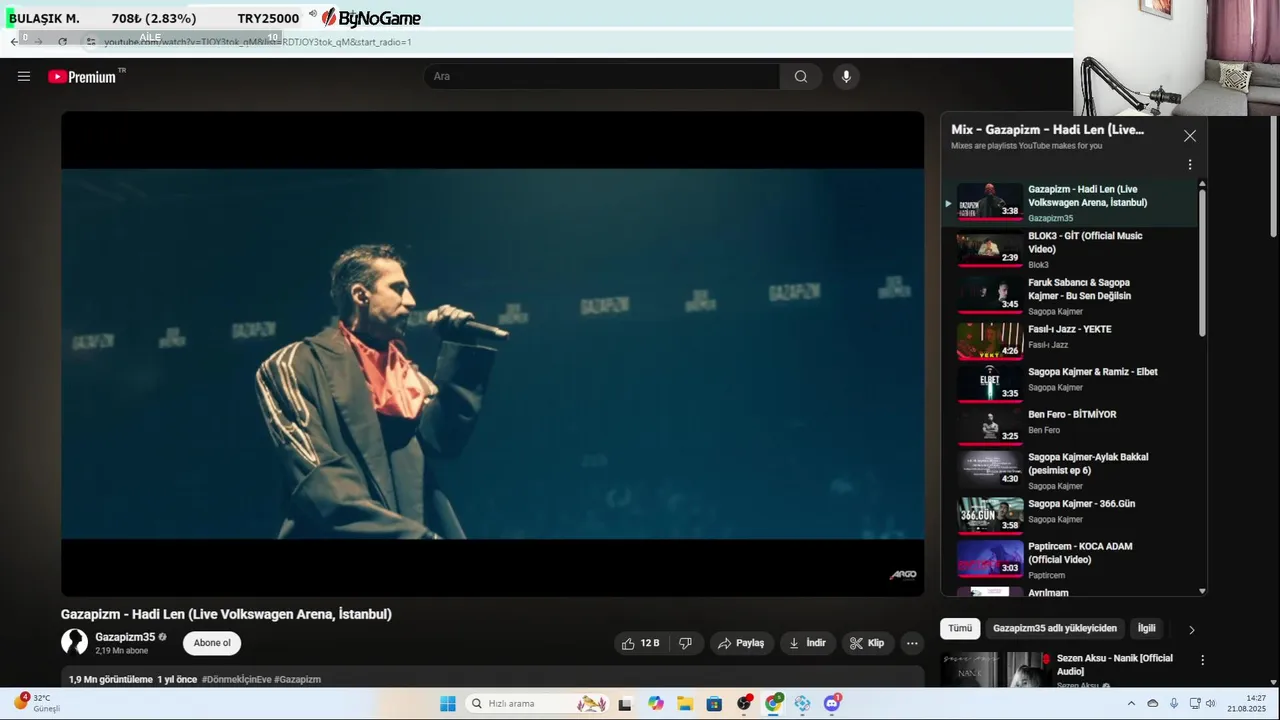The width and height of the screenshot is (1280, 720).
Task: Click playlist panel scroll-up arrow
Action: click(1202, 184)
